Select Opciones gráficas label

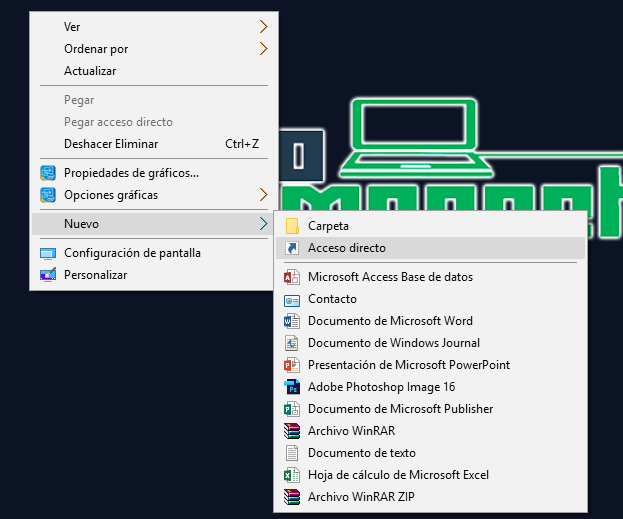click(111, 195)
